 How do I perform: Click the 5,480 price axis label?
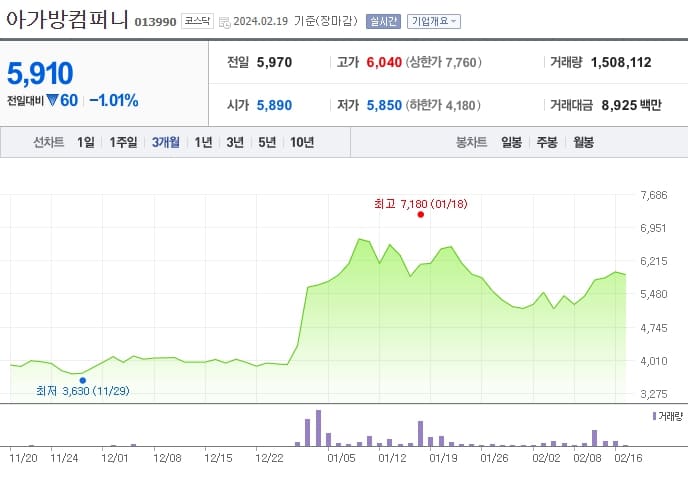click(x=653, y=294)
